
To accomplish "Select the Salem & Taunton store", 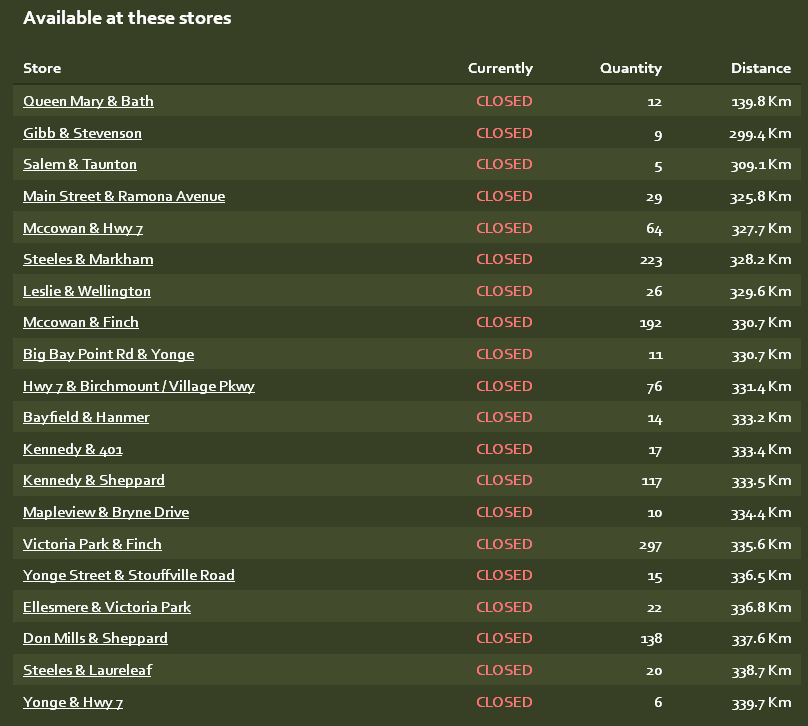I will (x=80, y=164).
